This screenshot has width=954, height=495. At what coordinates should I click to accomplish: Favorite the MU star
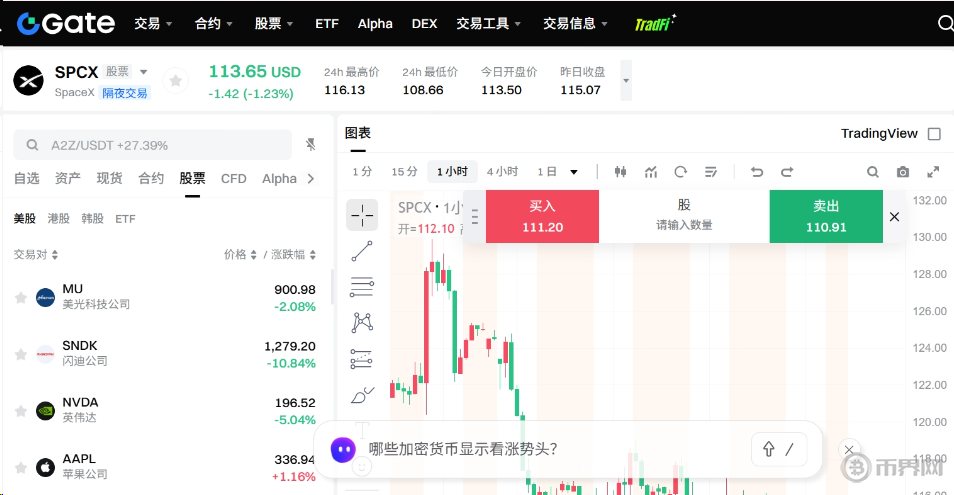[x=21, y=297]
